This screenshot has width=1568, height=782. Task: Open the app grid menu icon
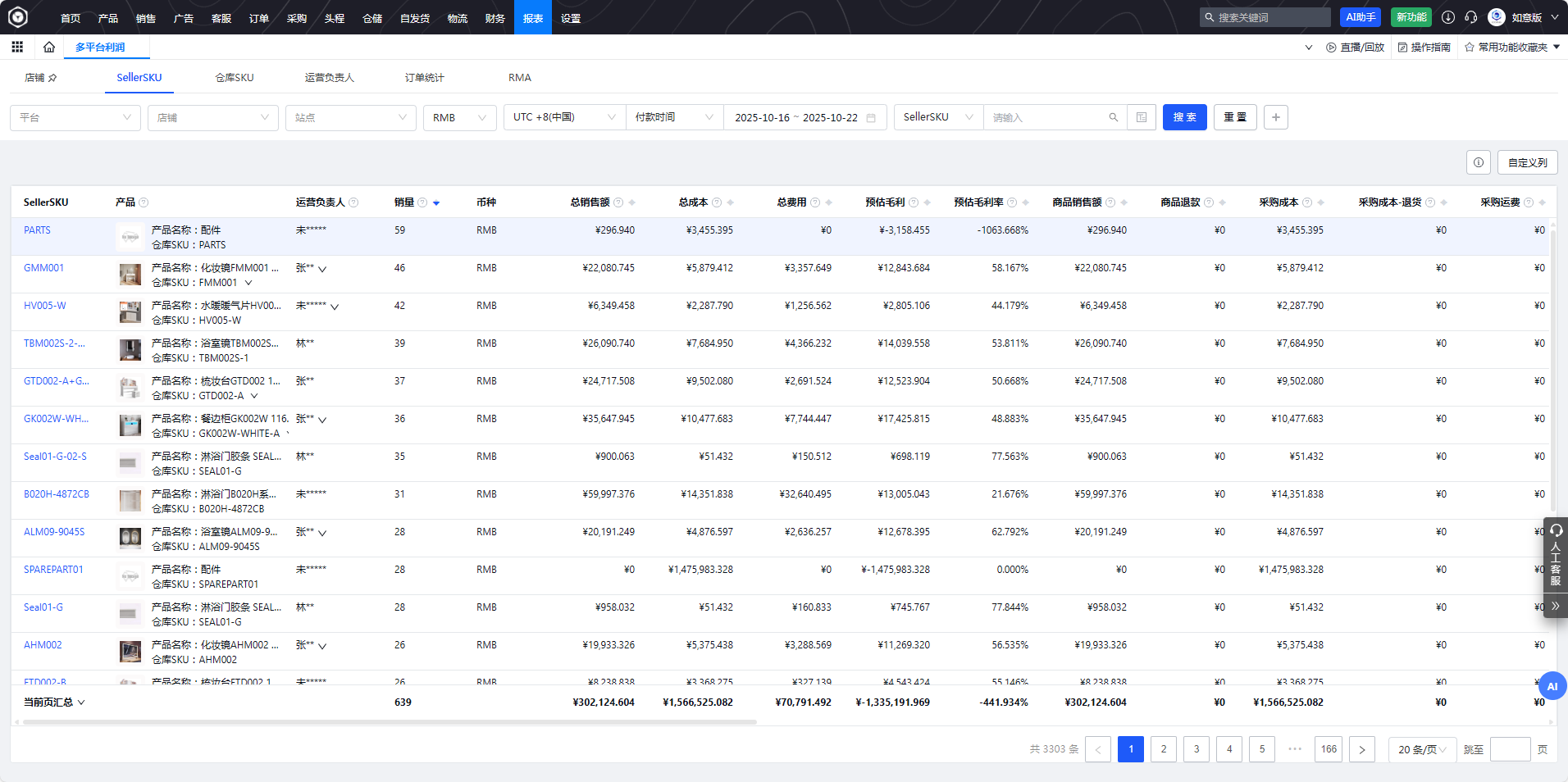17,47
